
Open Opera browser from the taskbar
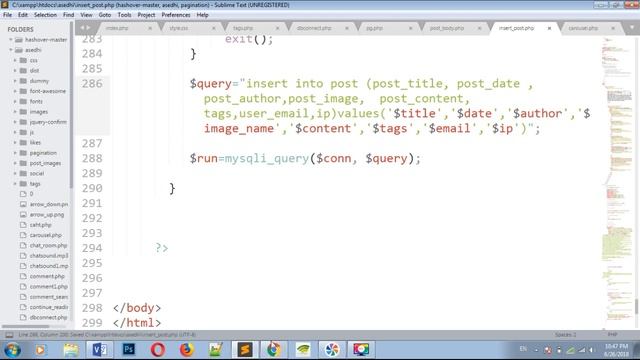tap(158, 350)
